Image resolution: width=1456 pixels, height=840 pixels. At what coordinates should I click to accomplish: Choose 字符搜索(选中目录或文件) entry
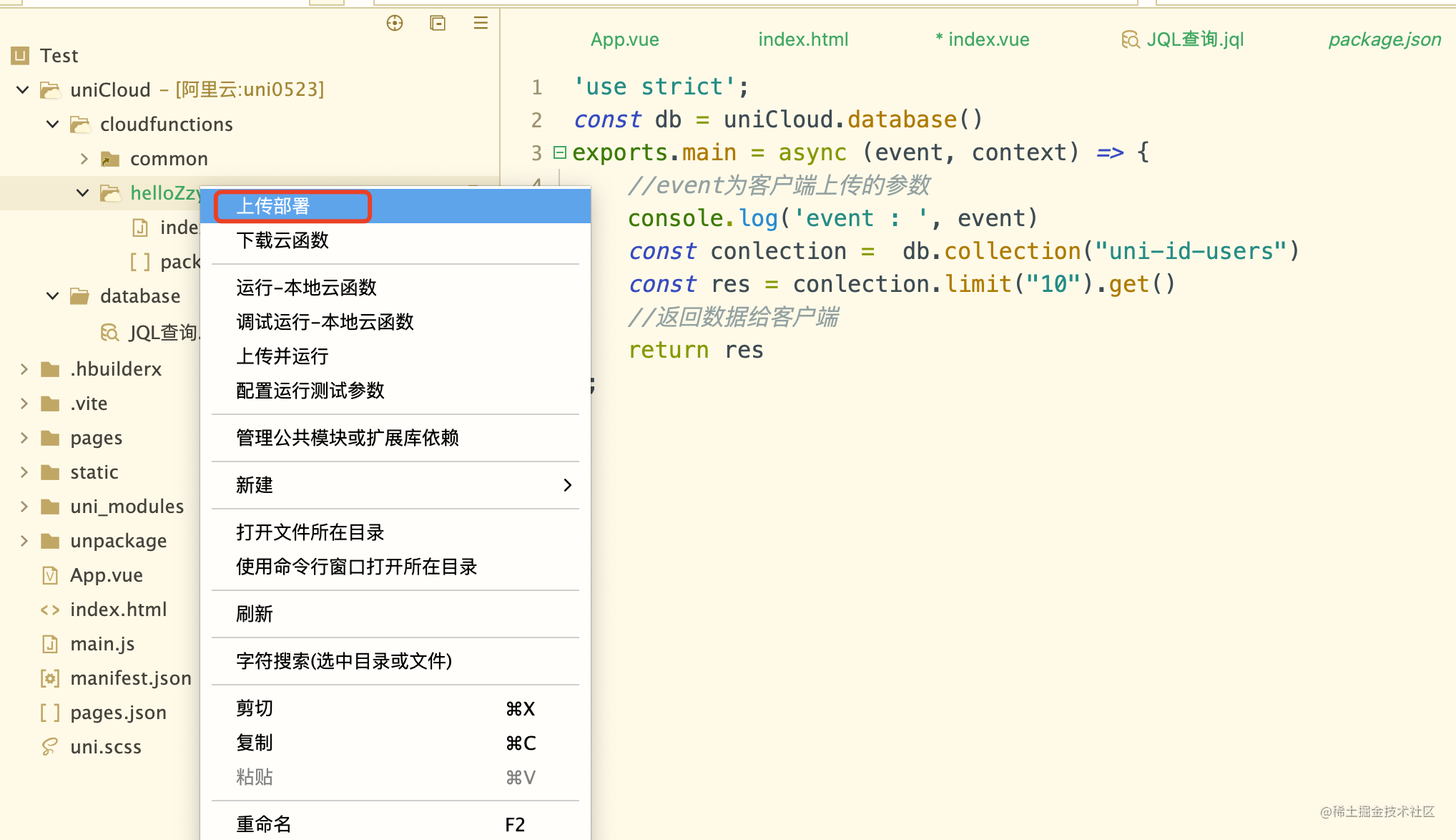point(395,661)
